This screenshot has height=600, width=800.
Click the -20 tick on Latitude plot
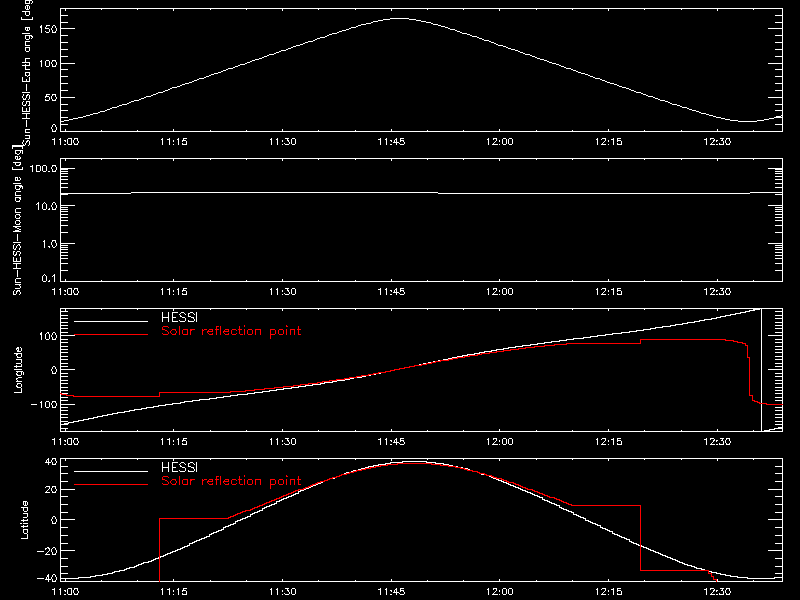[47, 551]
